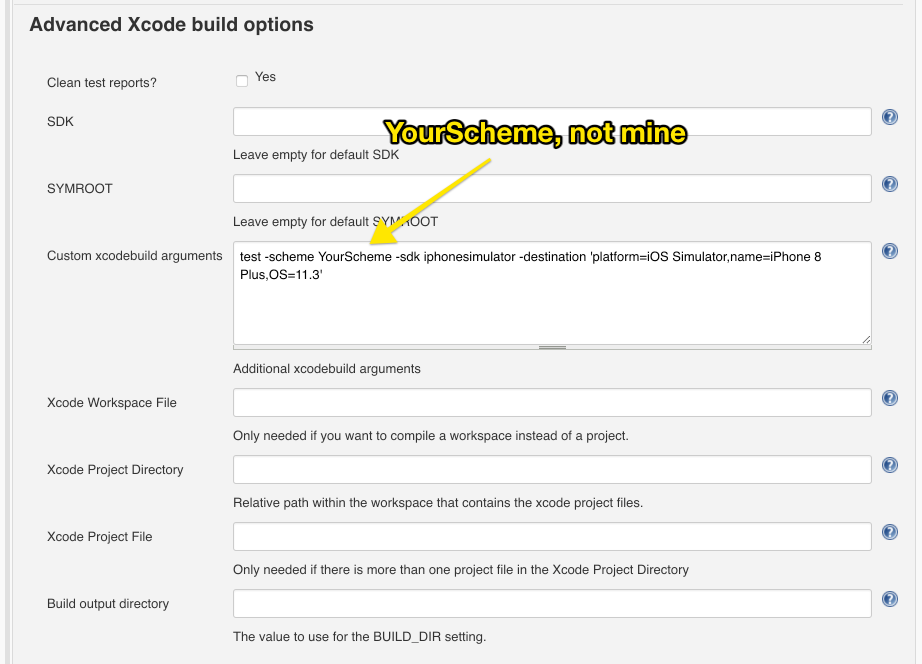
Task: Open help for the SYMROOT field
Action: (x=890, y=184)
